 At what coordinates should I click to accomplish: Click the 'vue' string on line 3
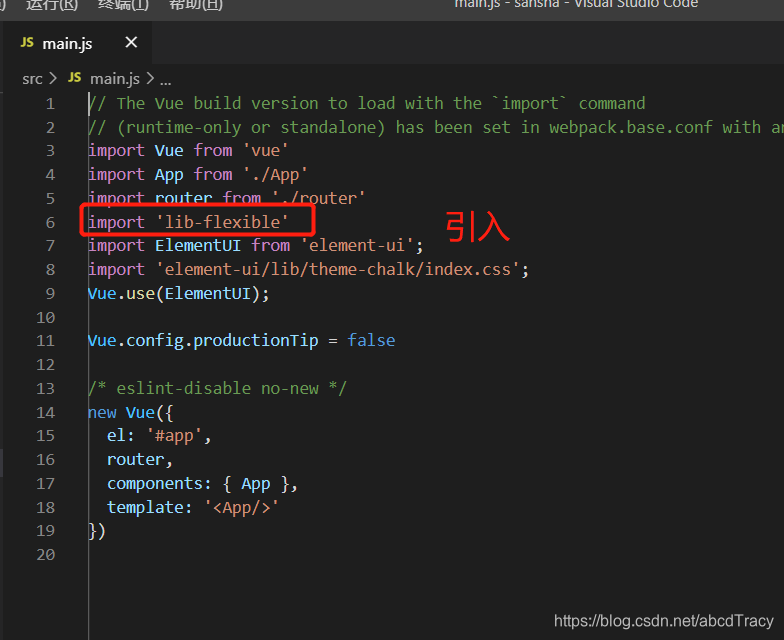click(266, 150)
